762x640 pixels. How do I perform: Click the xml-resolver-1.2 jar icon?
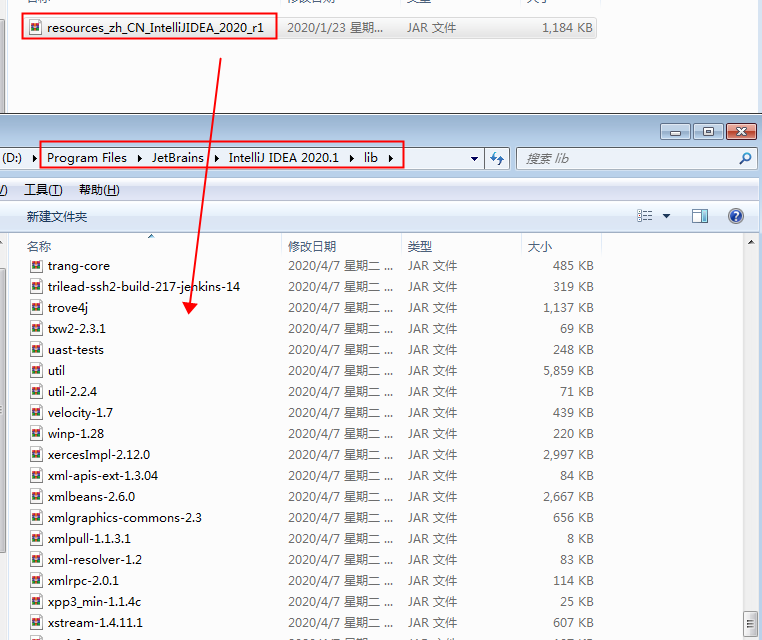[36, 559]
